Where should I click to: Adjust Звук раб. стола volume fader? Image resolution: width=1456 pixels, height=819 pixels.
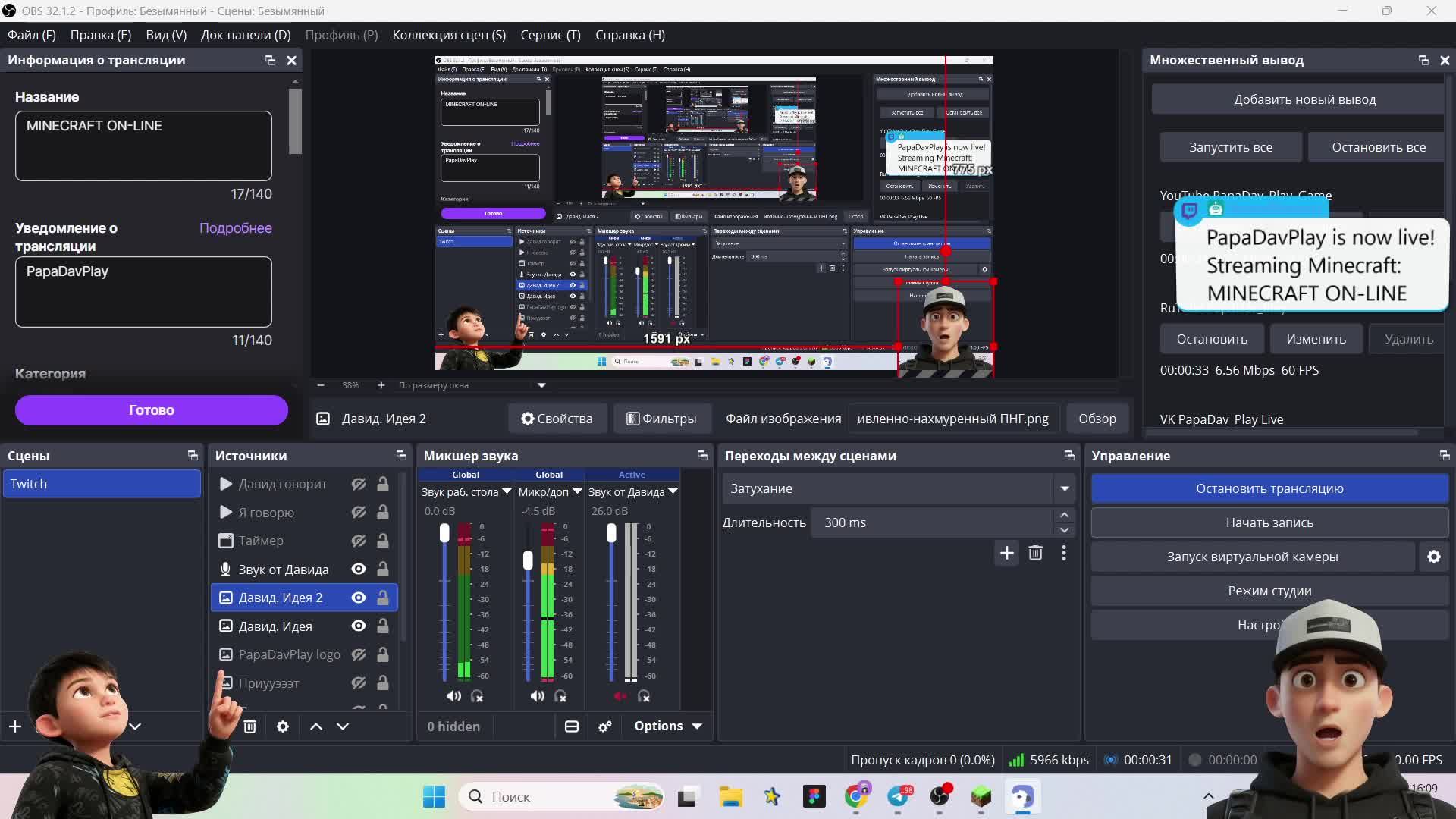click(444, 533)
